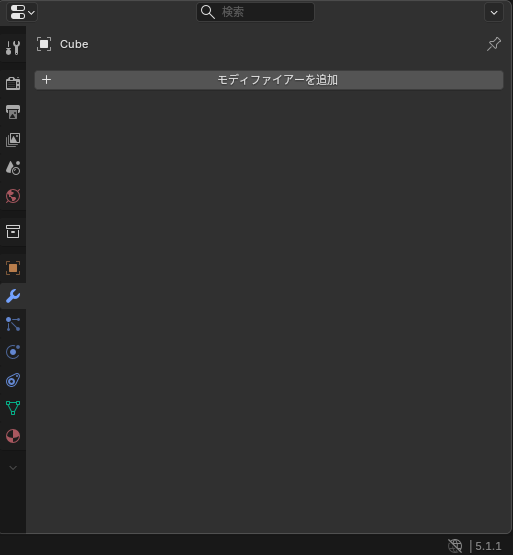Open the World properties tab
The width and height of the screenshot is (513, 555).
coord(13,196)
